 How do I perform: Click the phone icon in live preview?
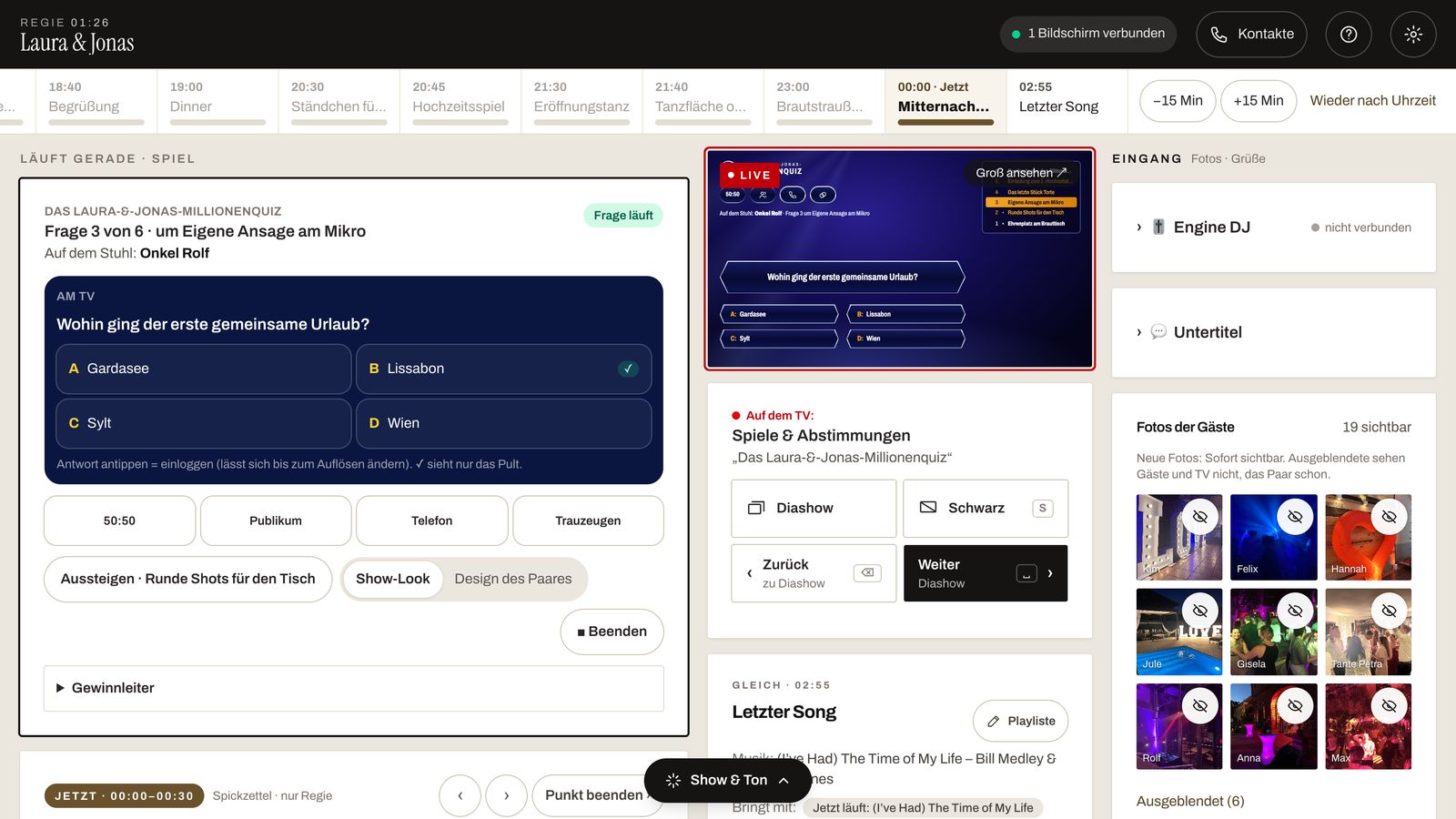(x=793, y=195)
